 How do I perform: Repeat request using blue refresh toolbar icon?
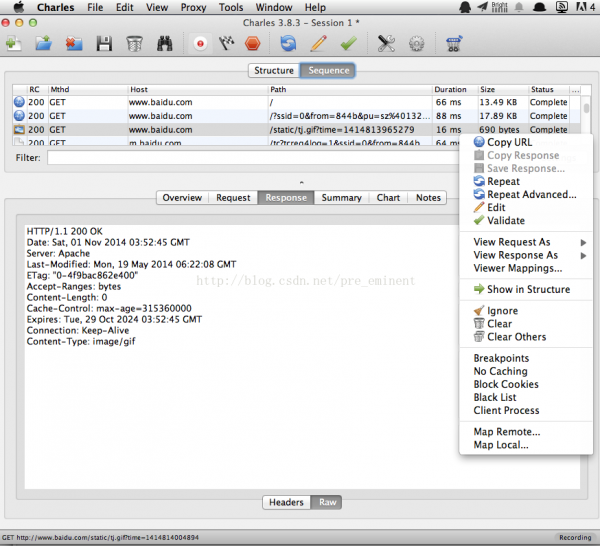pyautogui.click(x=288, y=43)
